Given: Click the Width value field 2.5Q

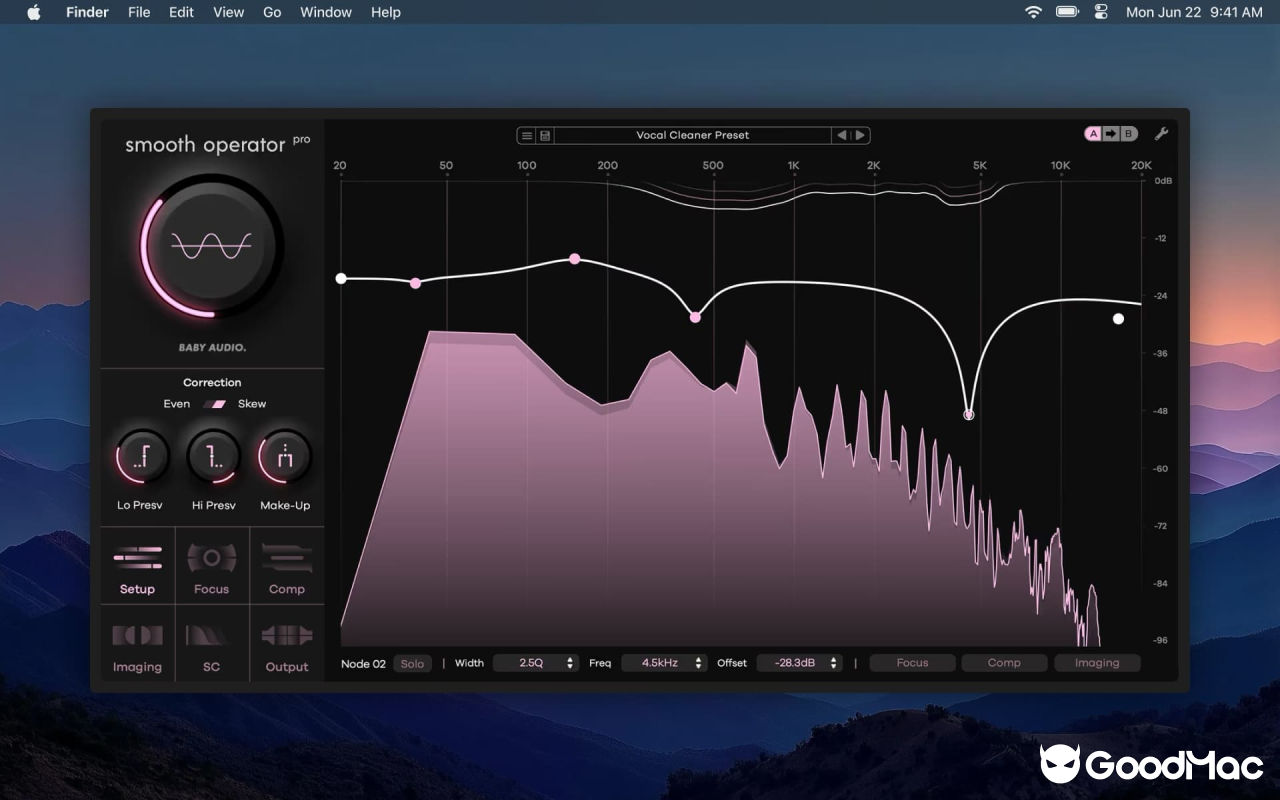Looking at the screenshot, I should [536, 663].
